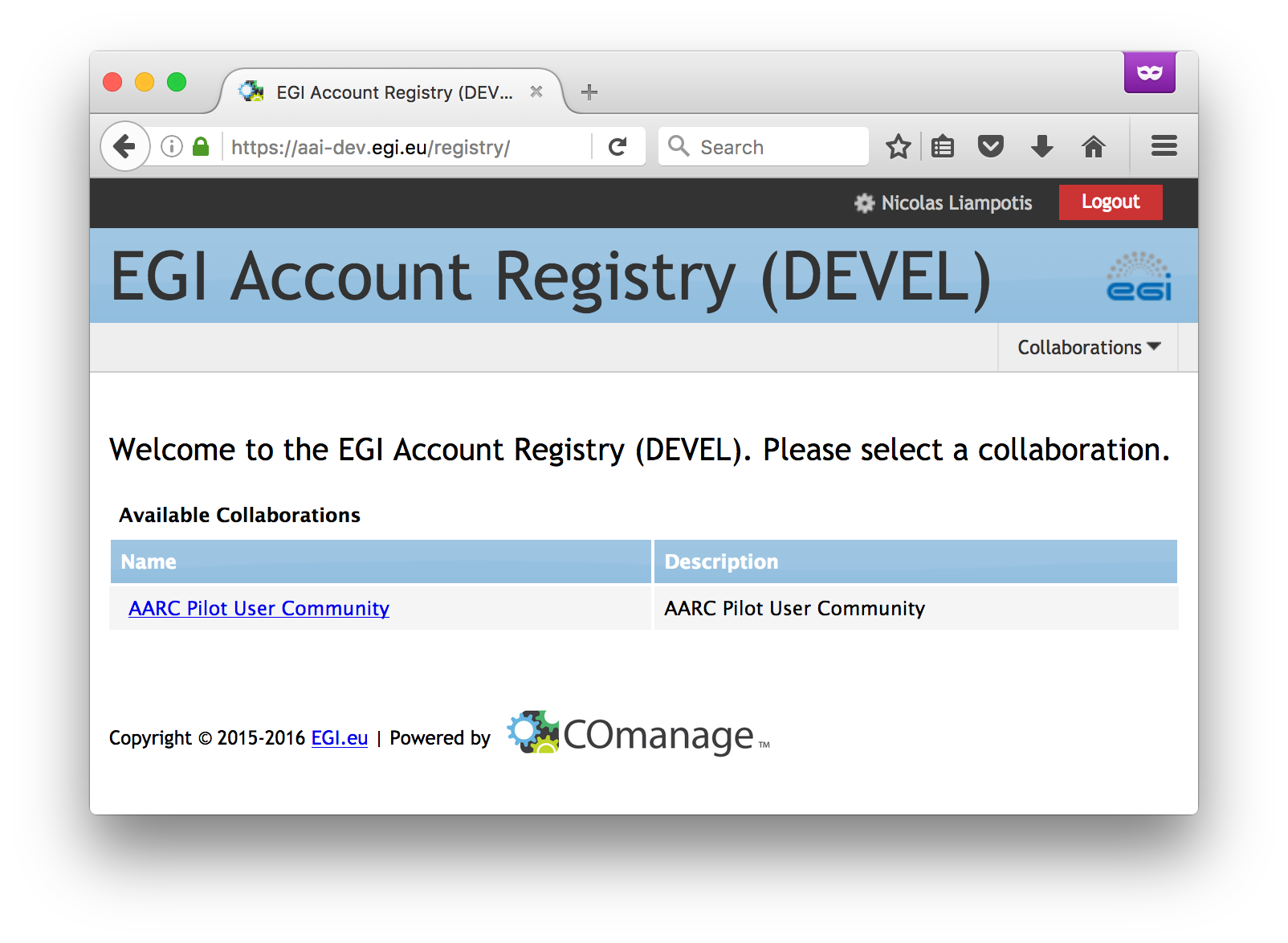The image size is (1288, 943).
Task: Click the red Logout button
Action: click(x=1111, y=202)
